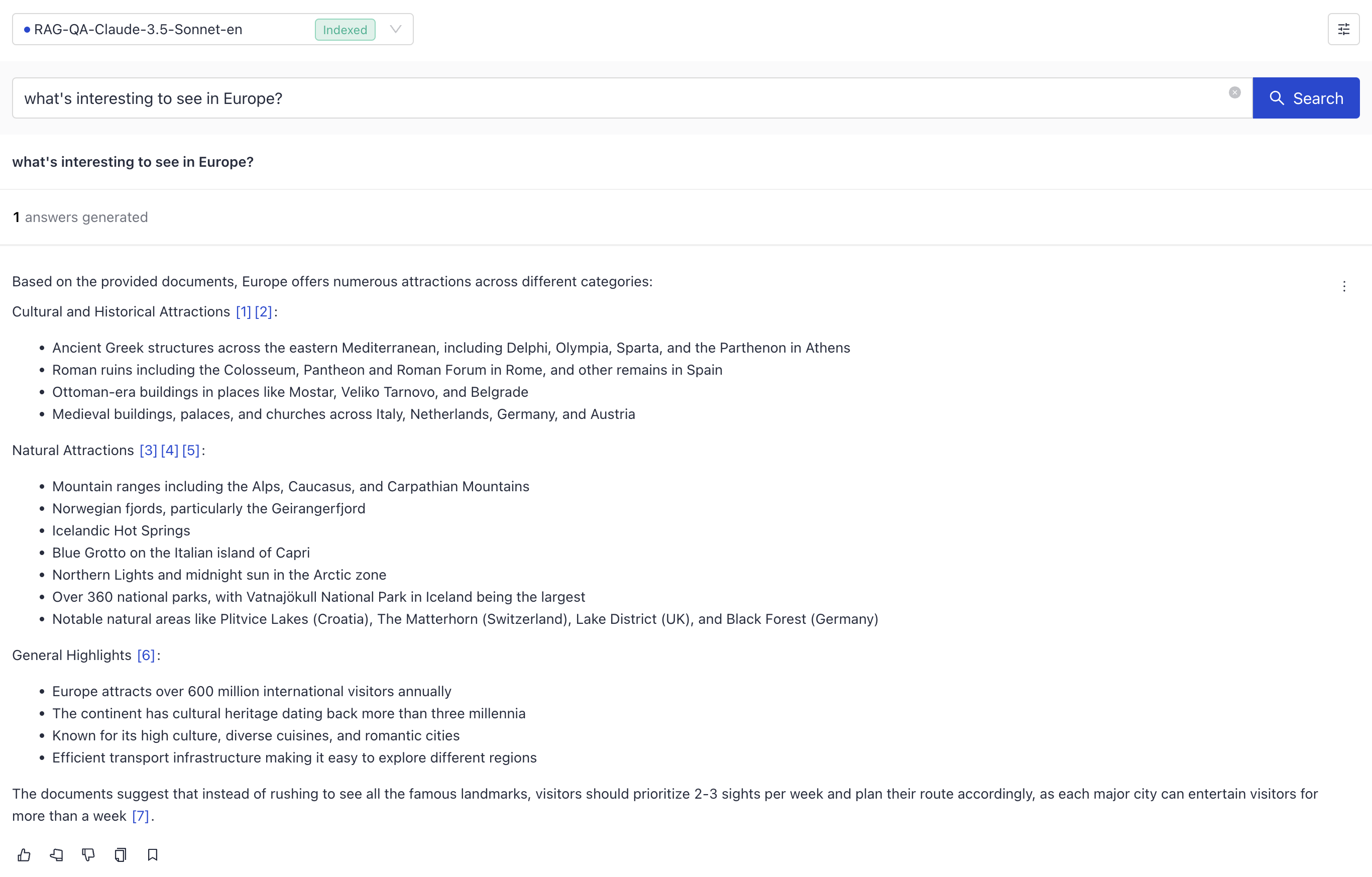This screenshot has width=1372, height=877.
Task: Open citation [6] under General Highlights
Action: pos(146,655)
